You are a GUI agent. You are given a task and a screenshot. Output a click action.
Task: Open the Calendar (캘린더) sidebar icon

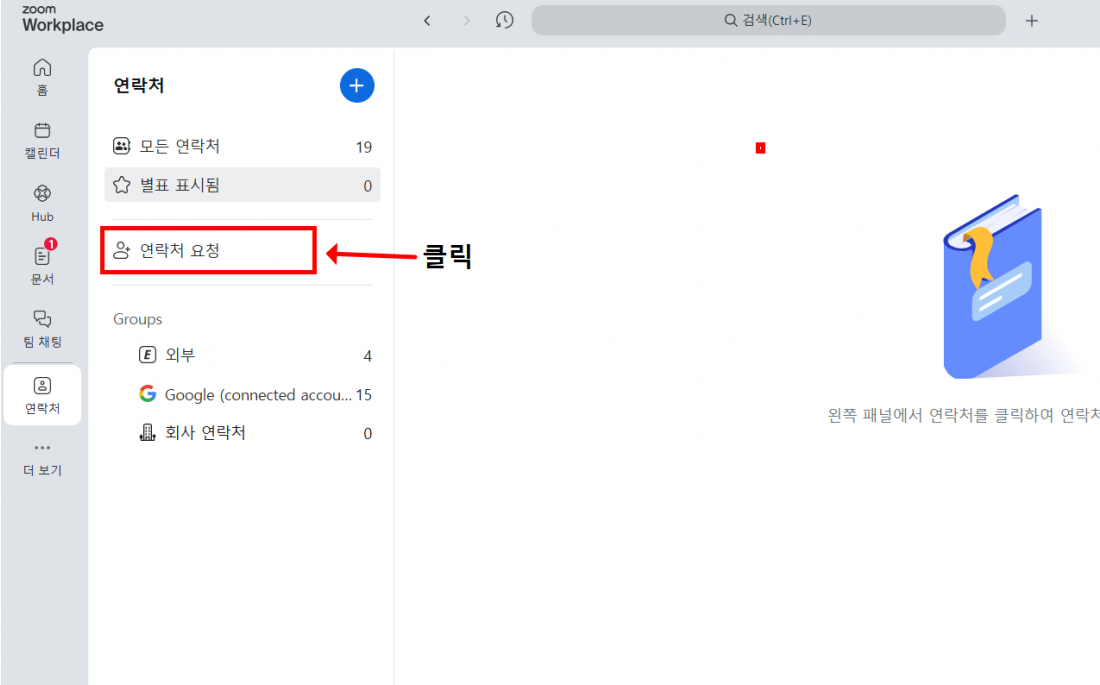[42, 139]
